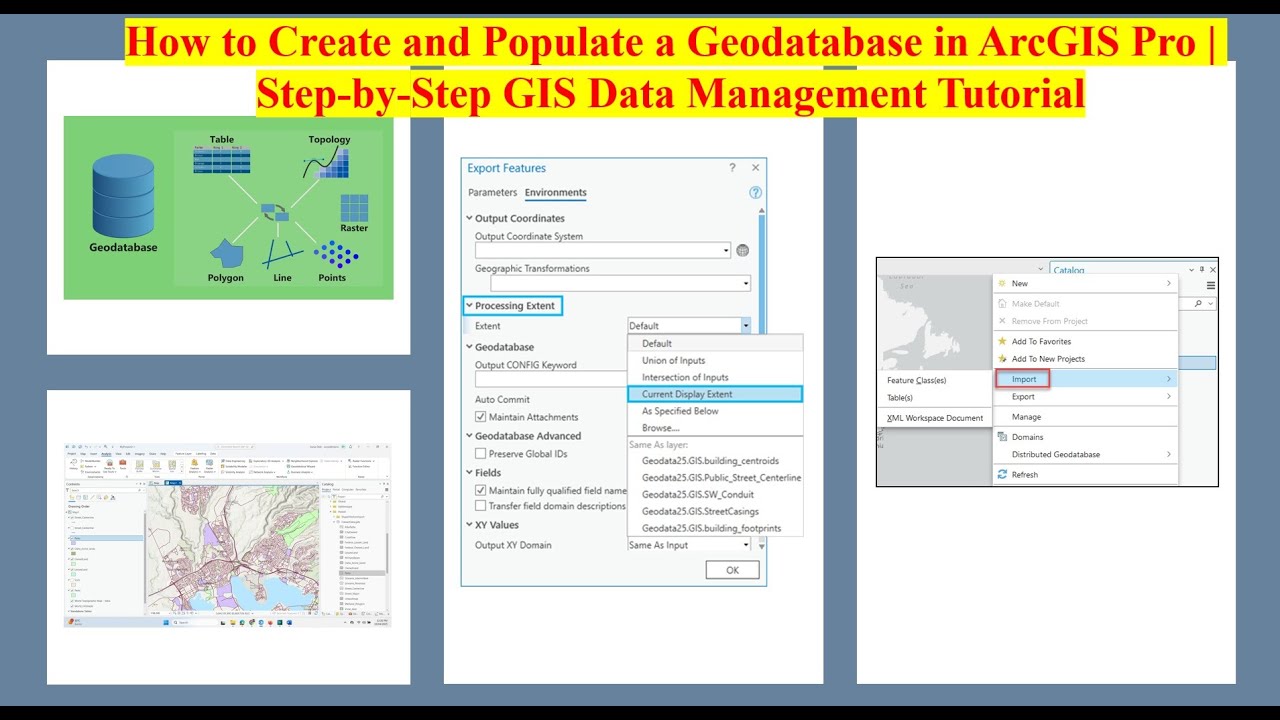Choose Table(s) from Import submenu
This screenshot has height=720, width=1280.
934,398
